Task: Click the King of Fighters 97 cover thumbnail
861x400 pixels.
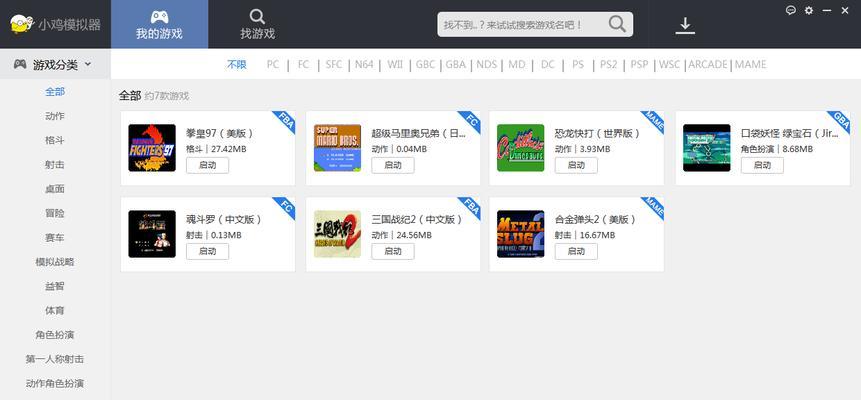Action: point(152,148)
